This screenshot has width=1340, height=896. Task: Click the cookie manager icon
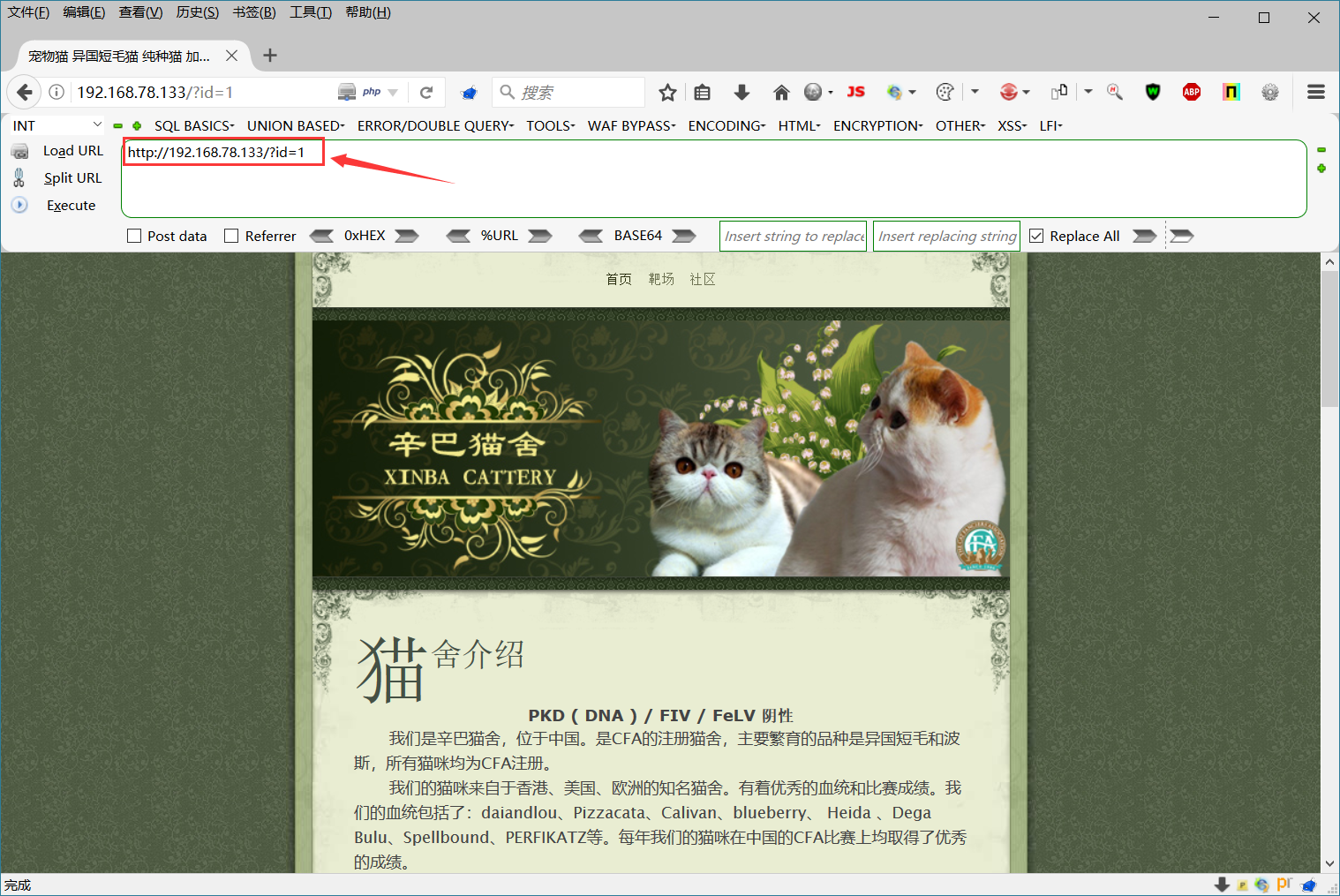tap(945, 92)
